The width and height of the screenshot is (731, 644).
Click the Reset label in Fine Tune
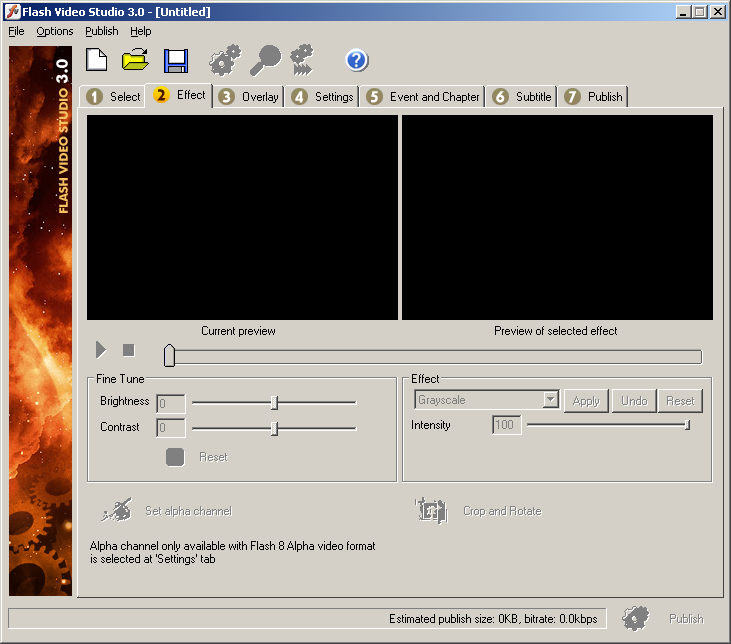(x=214, y=457)
